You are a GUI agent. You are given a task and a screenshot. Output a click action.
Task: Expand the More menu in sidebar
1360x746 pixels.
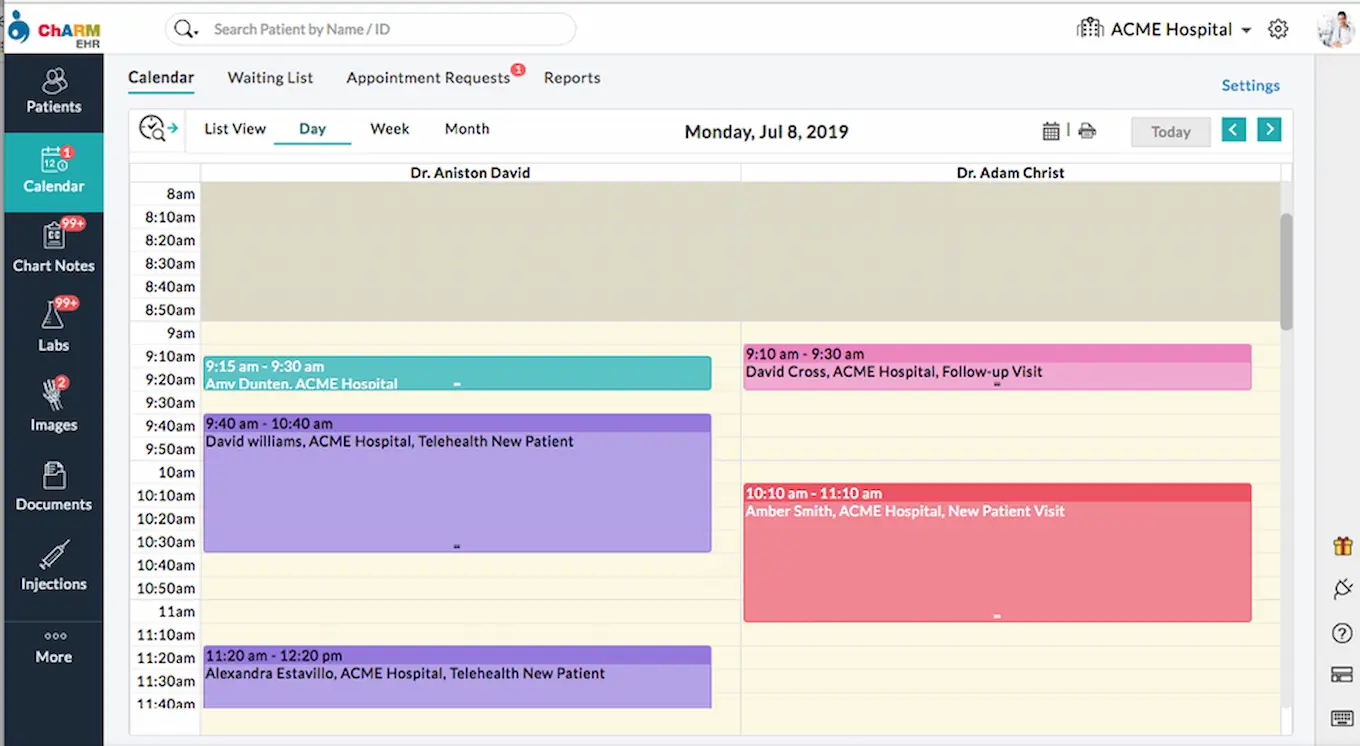pyautogui.click(x=54, y=648)
